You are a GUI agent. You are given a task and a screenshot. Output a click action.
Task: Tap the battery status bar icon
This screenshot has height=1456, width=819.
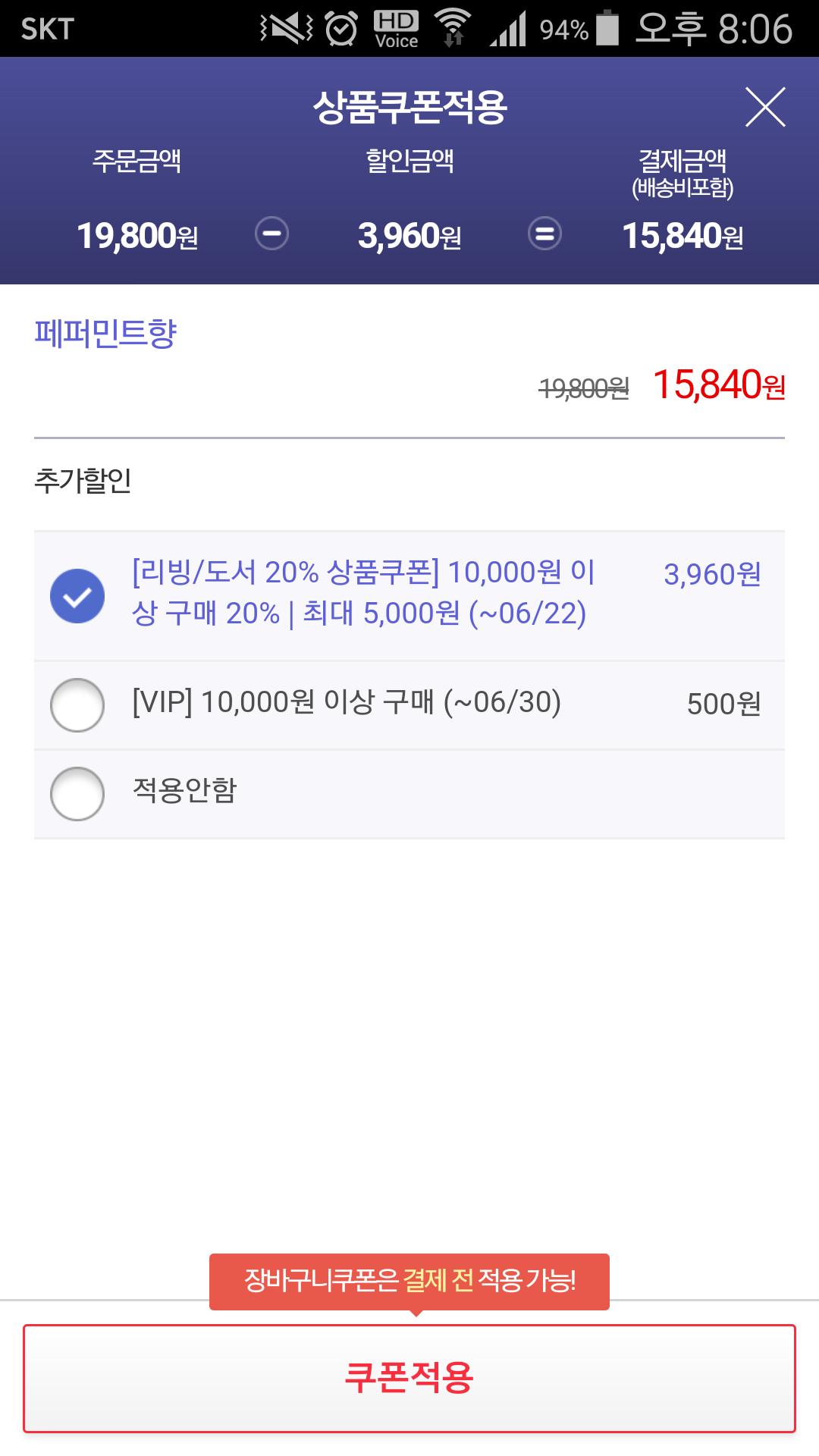point(607,29)
